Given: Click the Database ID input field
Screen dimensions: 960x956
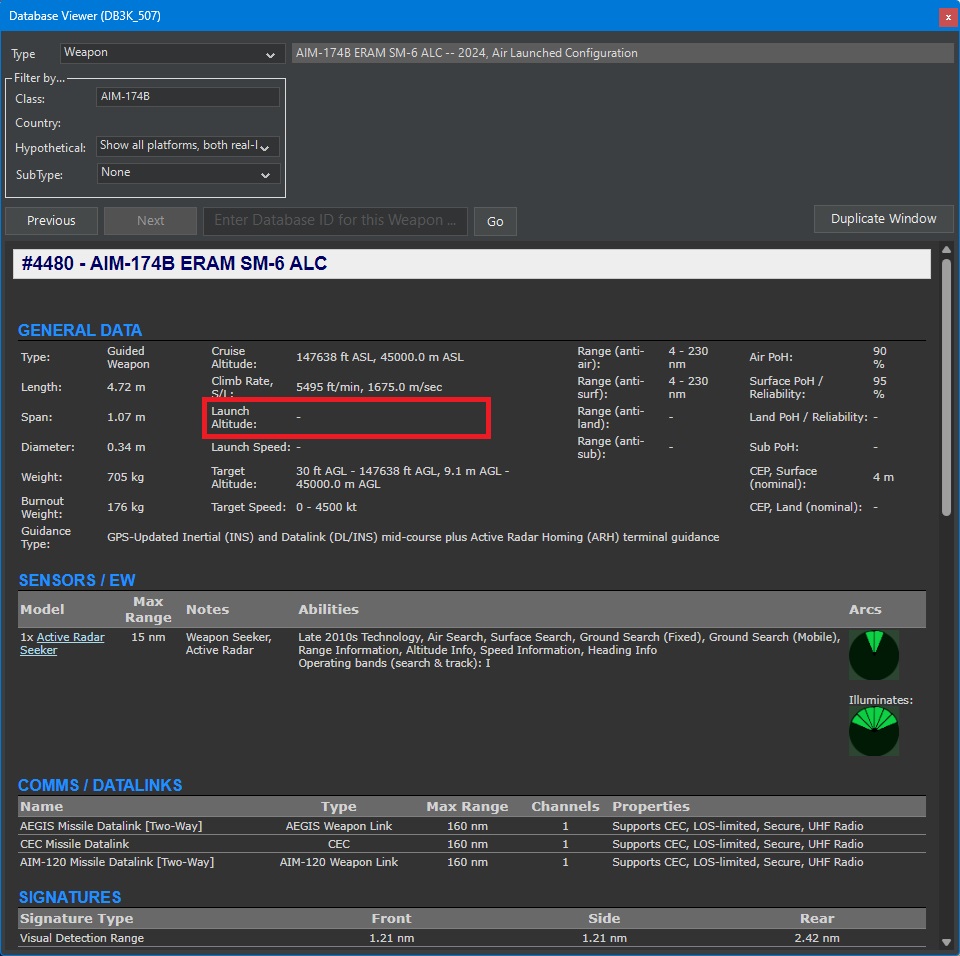Looking at the screenshot, I should (x=335, y=220).
